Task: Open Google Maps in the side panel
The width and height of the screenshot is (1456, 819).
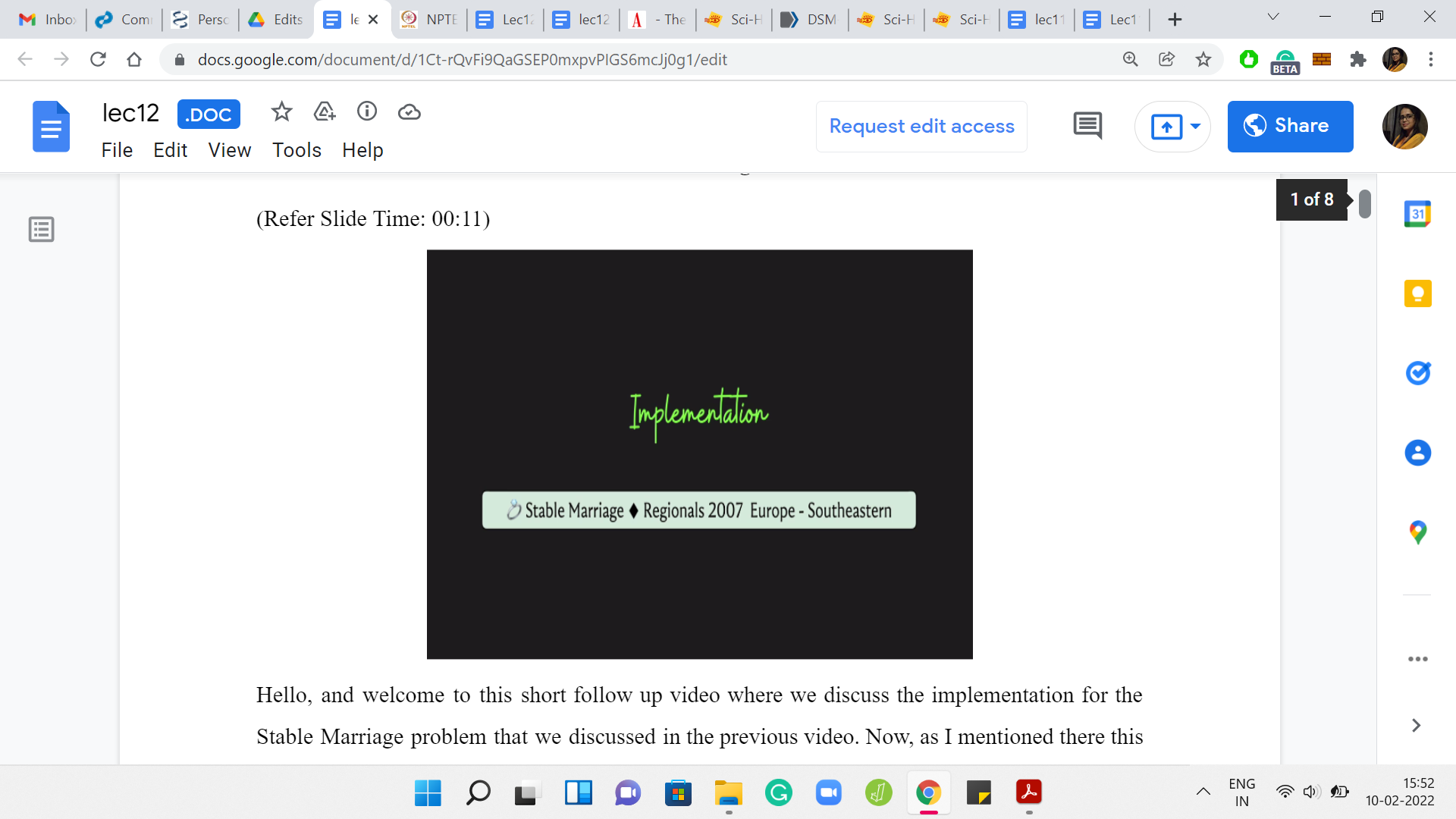Action: tap(1417, 532)
